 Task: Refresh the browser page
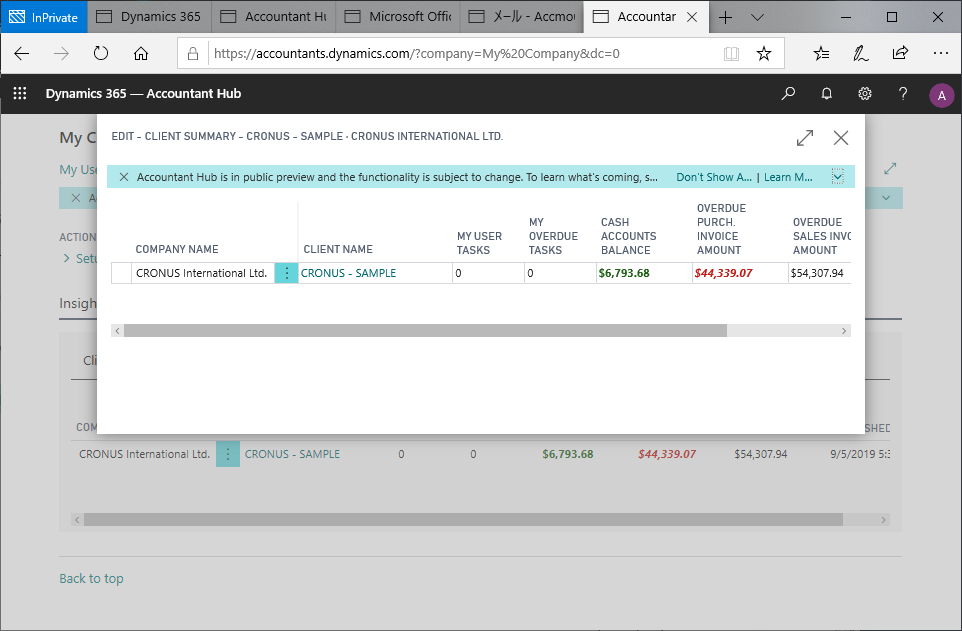[x=101, y=53]
